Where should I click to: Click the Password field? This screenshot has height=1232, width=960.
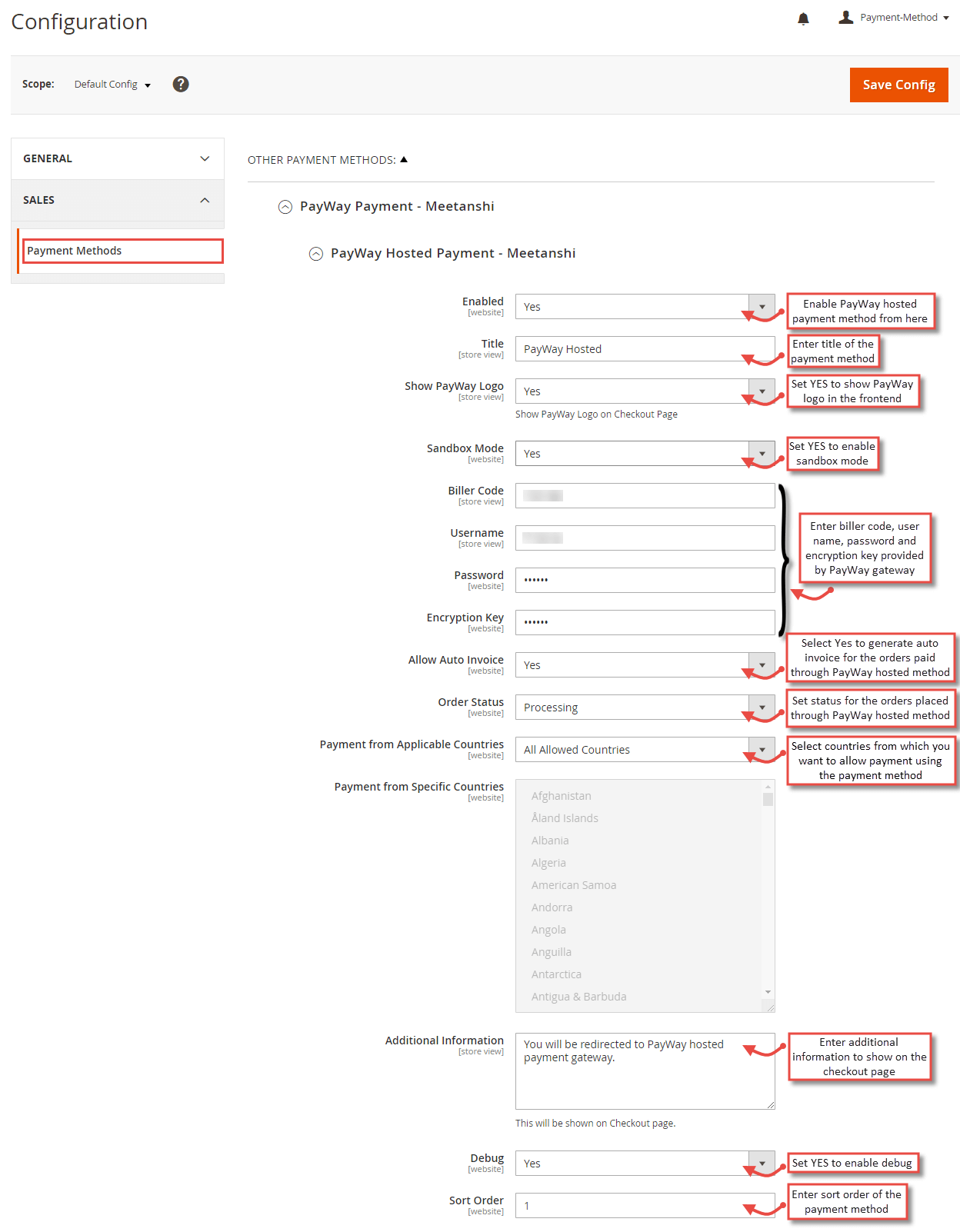[645, 581]
